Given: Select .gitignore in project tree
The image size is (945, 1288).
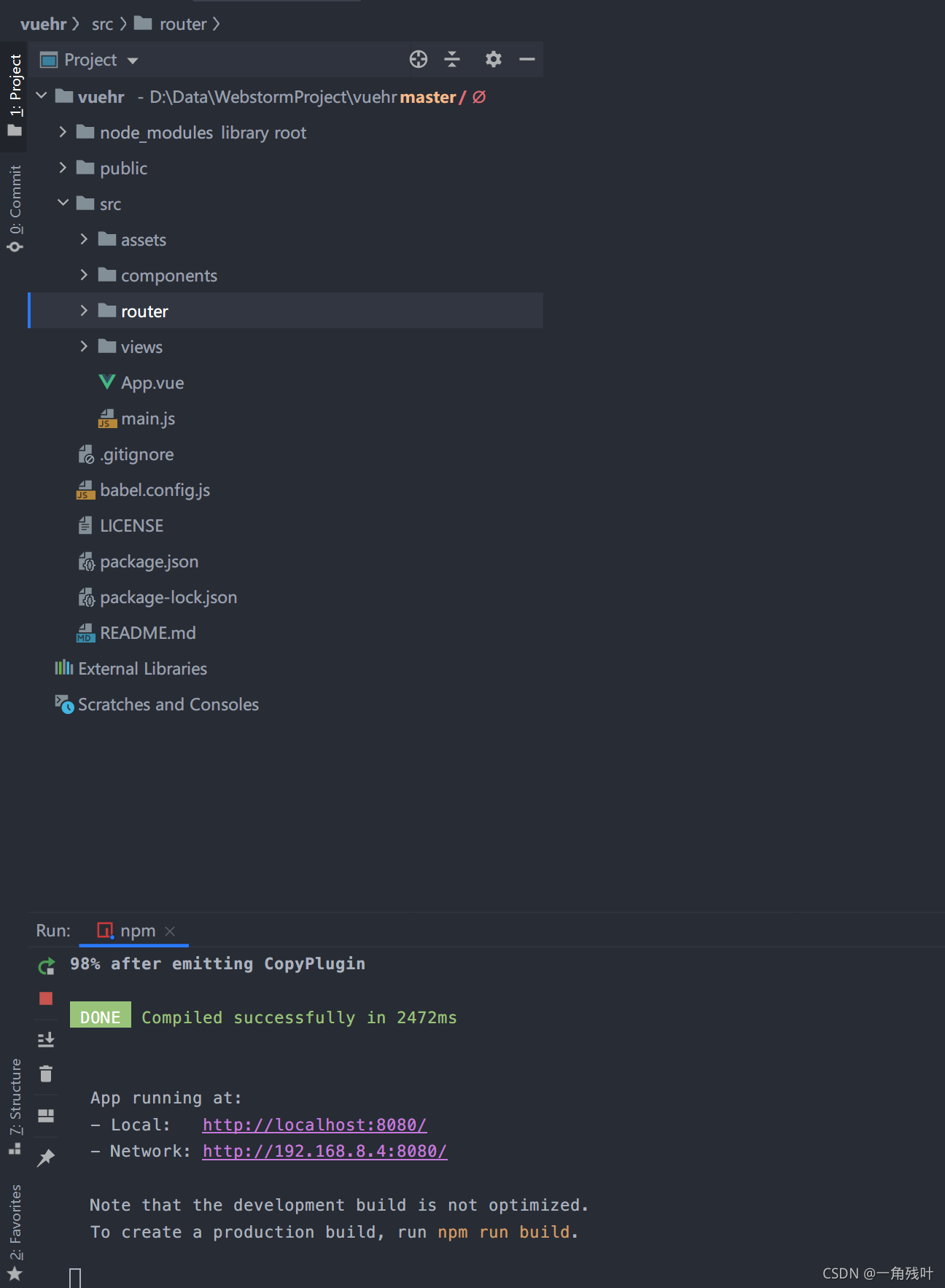Looking at the screenshot, I should coord(137,454).
